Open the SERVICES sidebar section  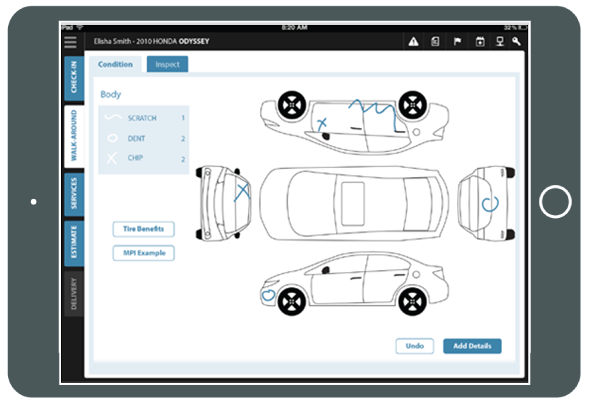pyautogui.click(x=74, y=194)
